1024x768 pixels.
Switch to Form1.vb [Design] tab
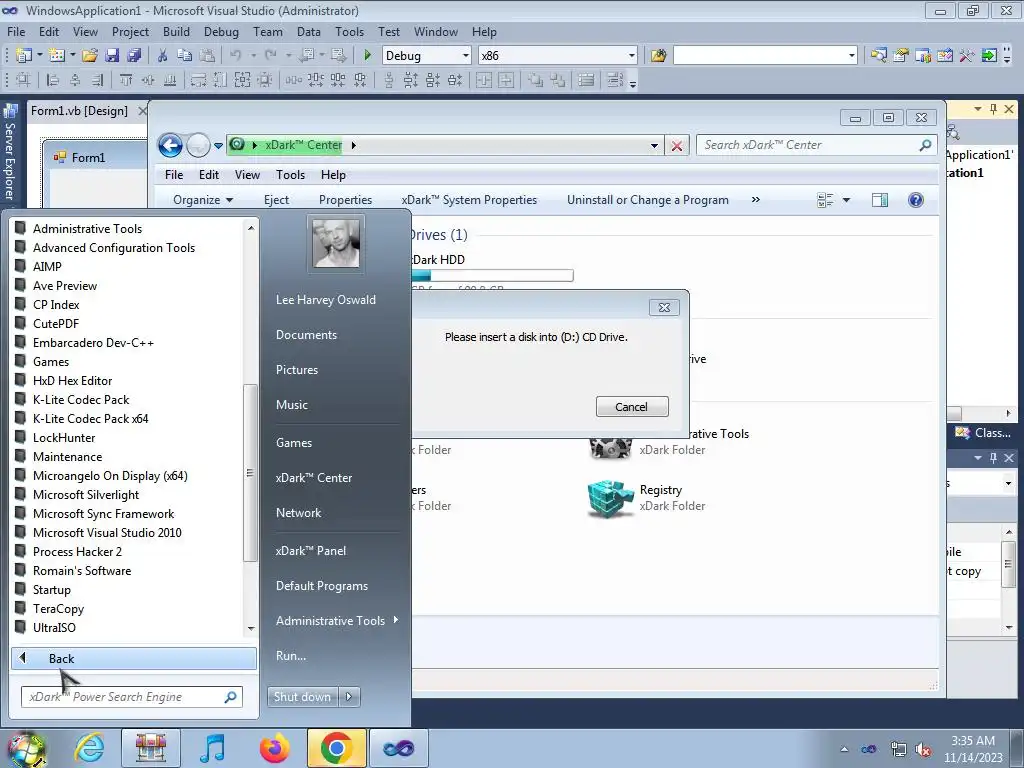coord(80,111)
